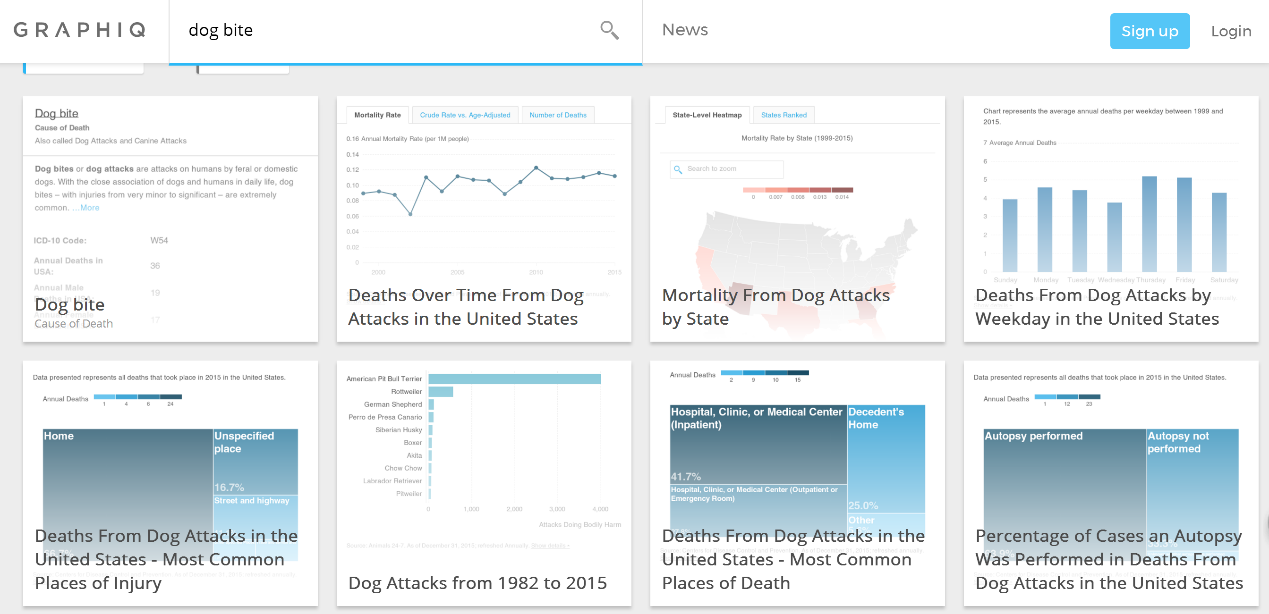The height and width of the screenshot is (614, 1269).
Task: Click the darkest heatmap legend color swatch
Action: (843, 189)
